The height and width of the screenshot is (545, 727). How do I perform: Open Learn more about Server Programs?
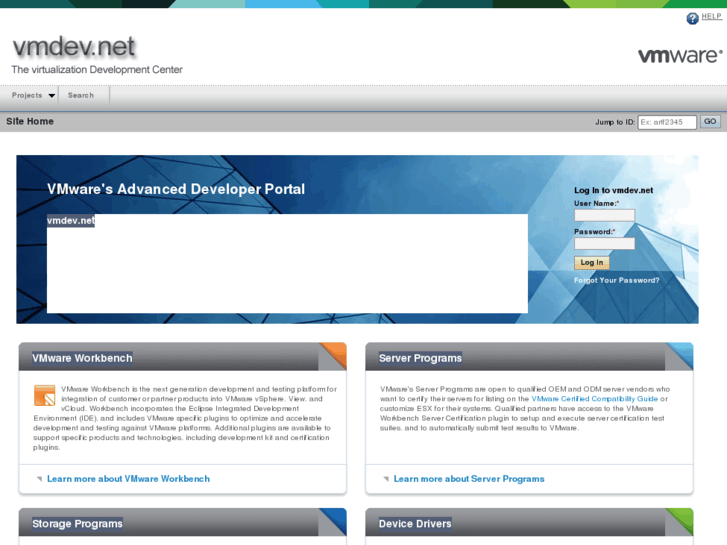(x=469, y=479)
